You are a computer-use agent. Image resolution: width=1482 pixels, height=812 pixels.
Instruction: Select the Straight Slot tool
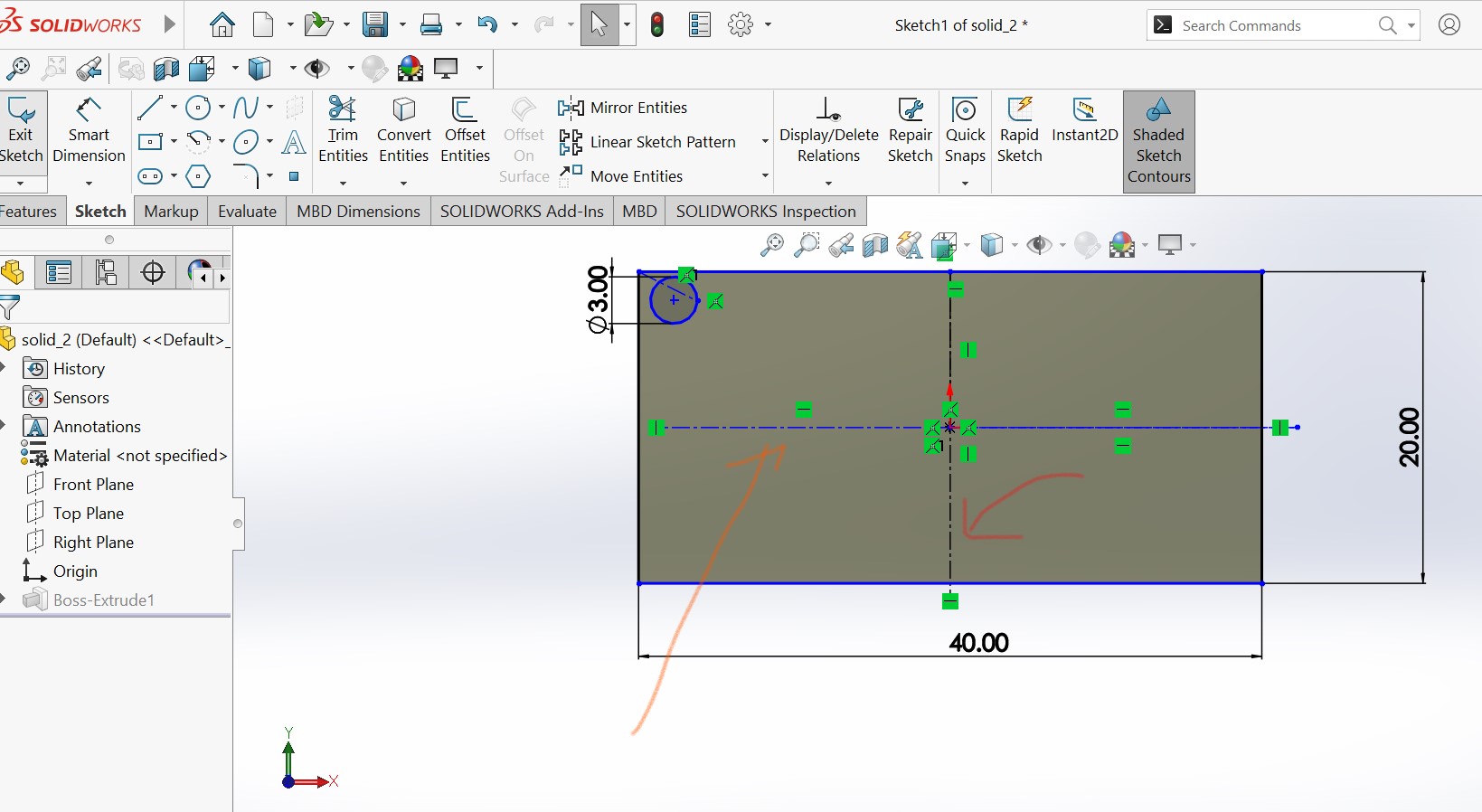coord(150,176)
